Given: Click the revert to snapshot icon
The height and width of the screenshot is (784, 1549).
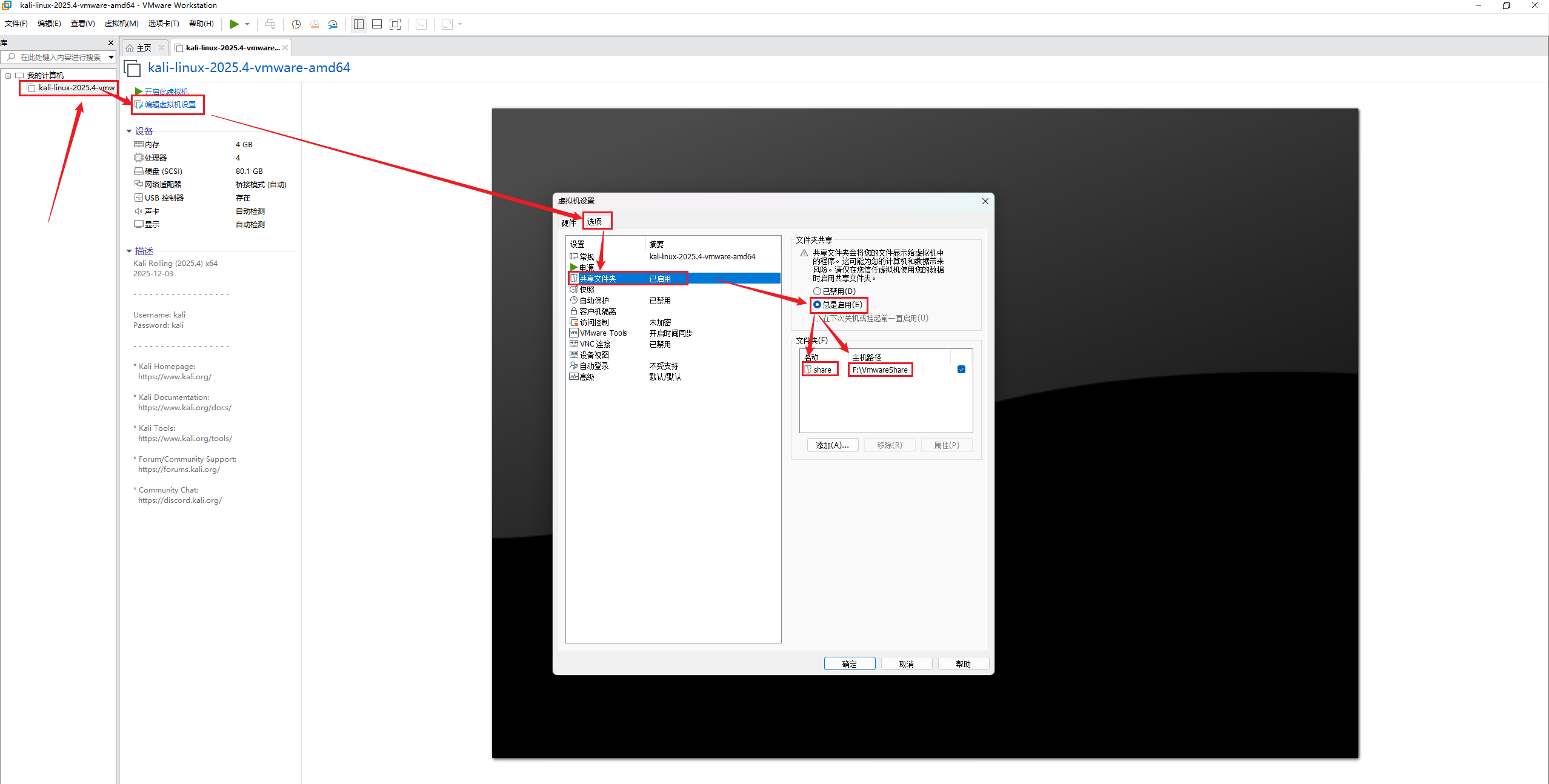Looking at the screenshot, I should tap(315, 24).
